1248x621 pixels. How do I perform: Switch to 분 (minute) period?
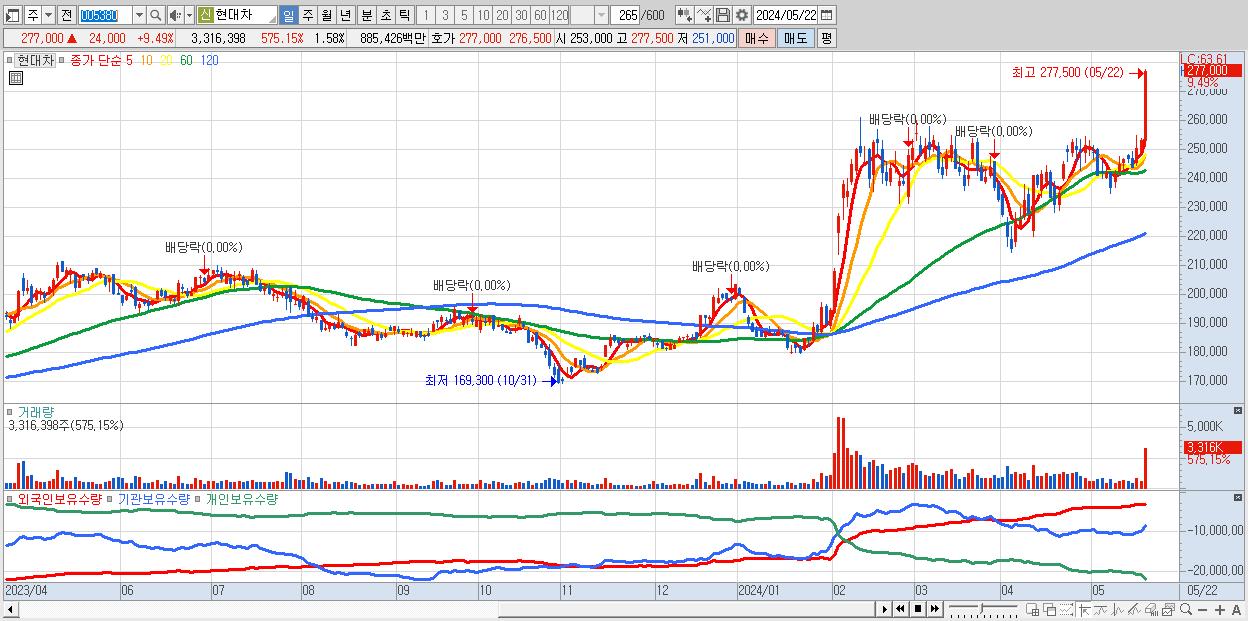click(367, 15)
